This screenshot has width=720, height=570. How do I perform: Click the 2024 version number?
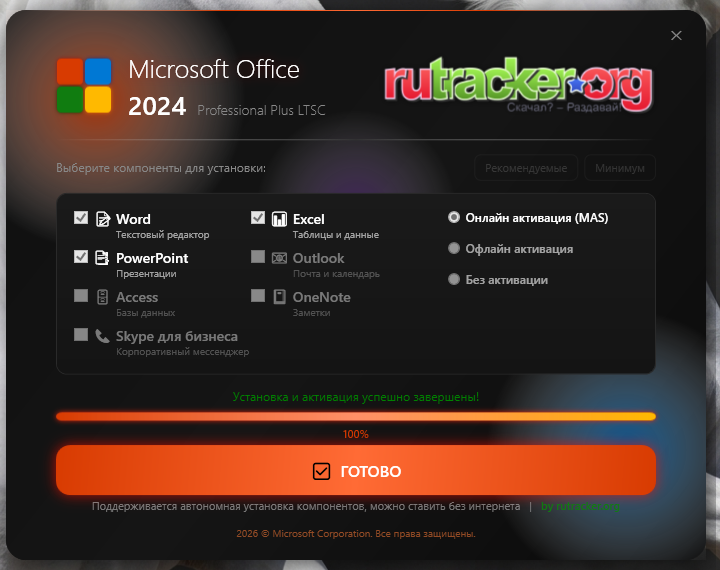coord(157,107)
